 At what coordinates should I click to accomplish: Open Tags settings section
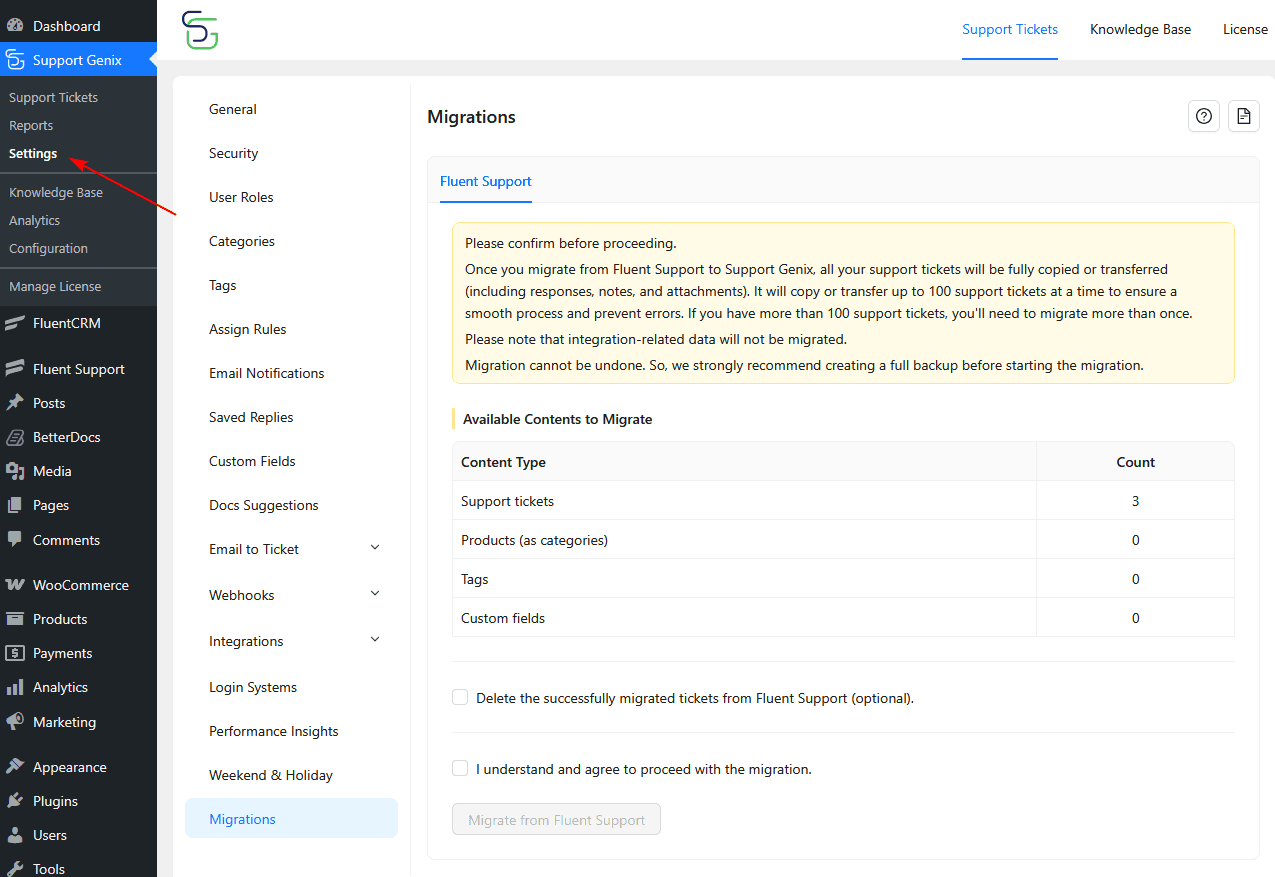click(x=291, y=285)
